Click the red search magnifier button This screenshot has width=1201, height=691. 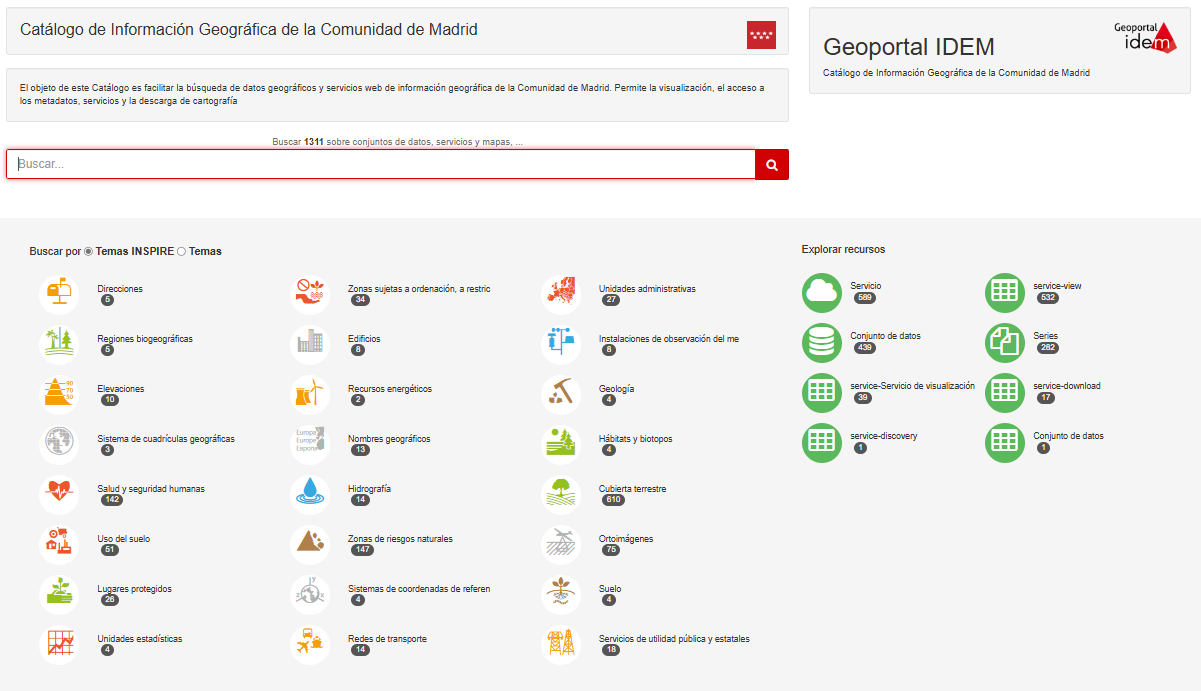pyautogui.click(x=771, y=164)
